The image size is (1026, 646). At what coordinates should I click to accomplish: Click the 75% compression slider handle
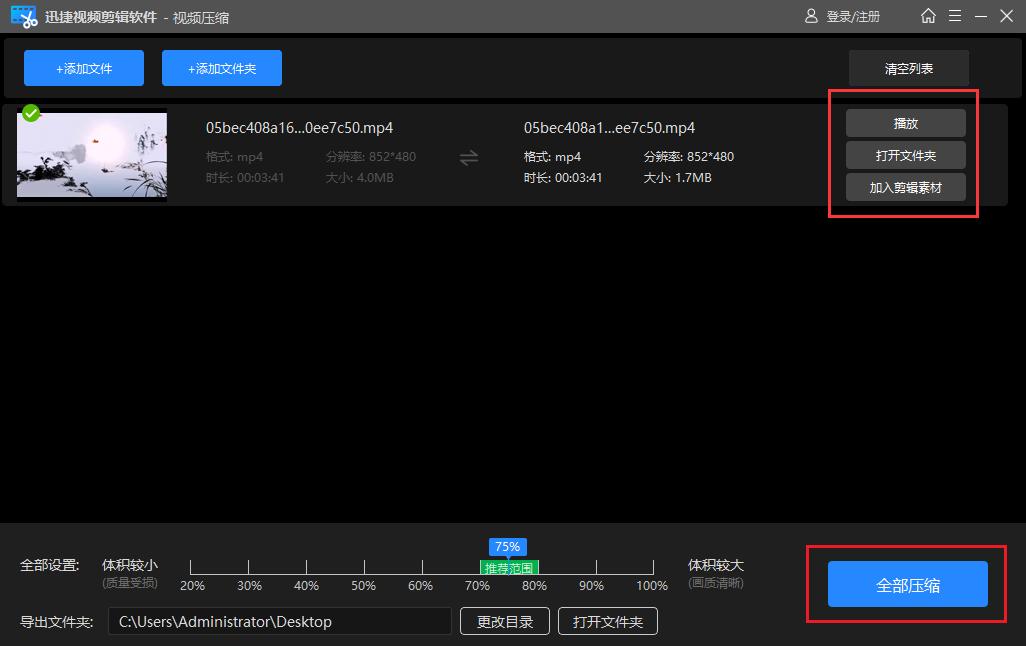(507, 547)
